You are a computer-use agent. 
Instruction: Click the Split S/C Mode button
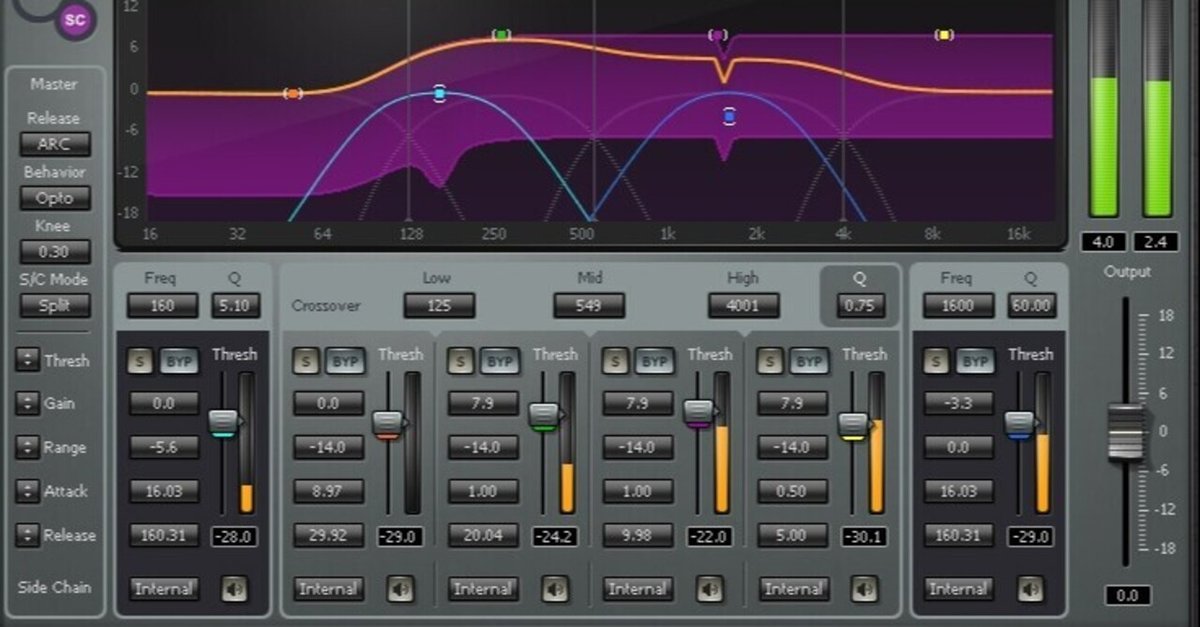pos(55,306)
